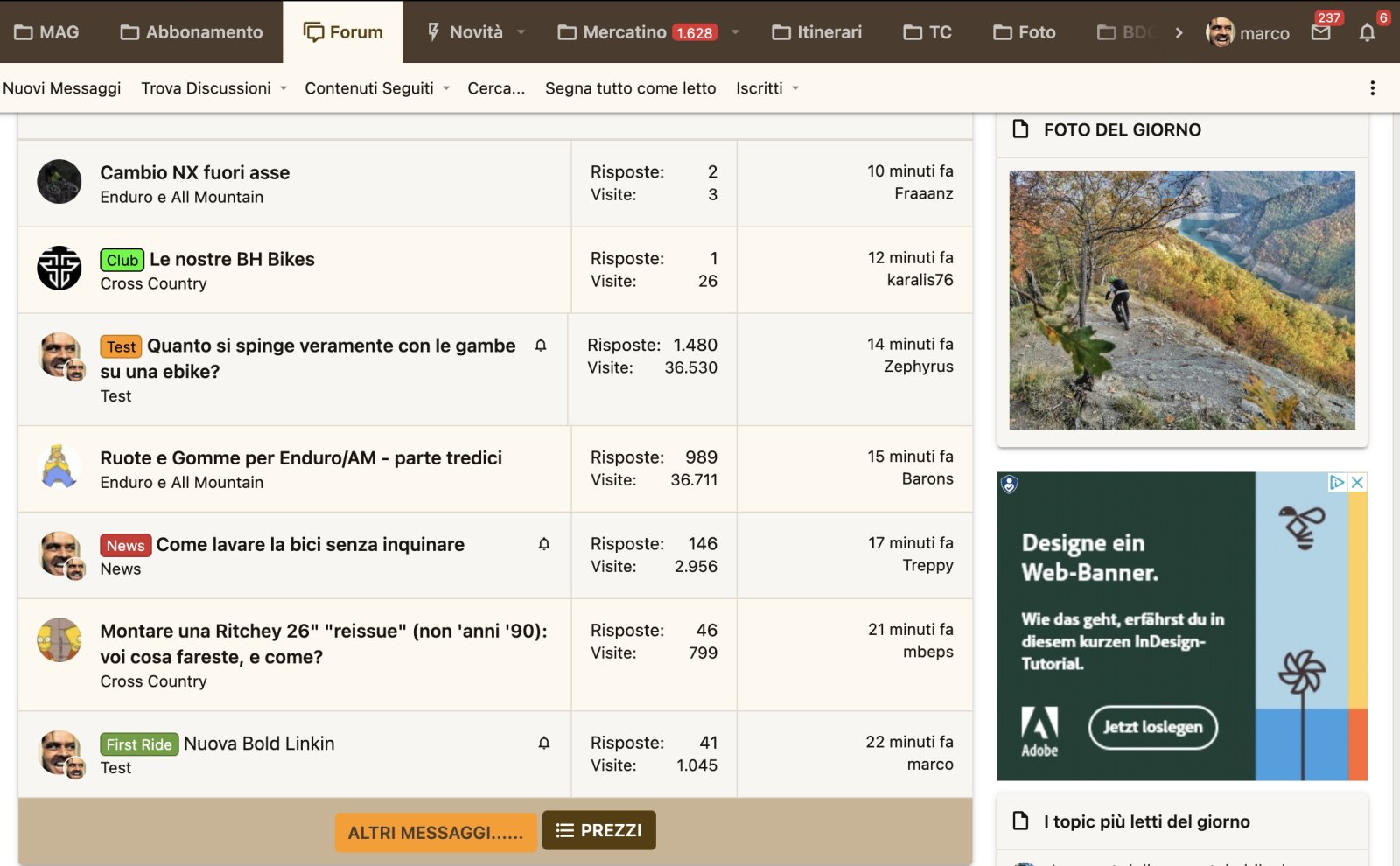Open Cross Country under BH Bikes thread
The height and width of the screenshot is (866, 1400).
pos(153,283)
